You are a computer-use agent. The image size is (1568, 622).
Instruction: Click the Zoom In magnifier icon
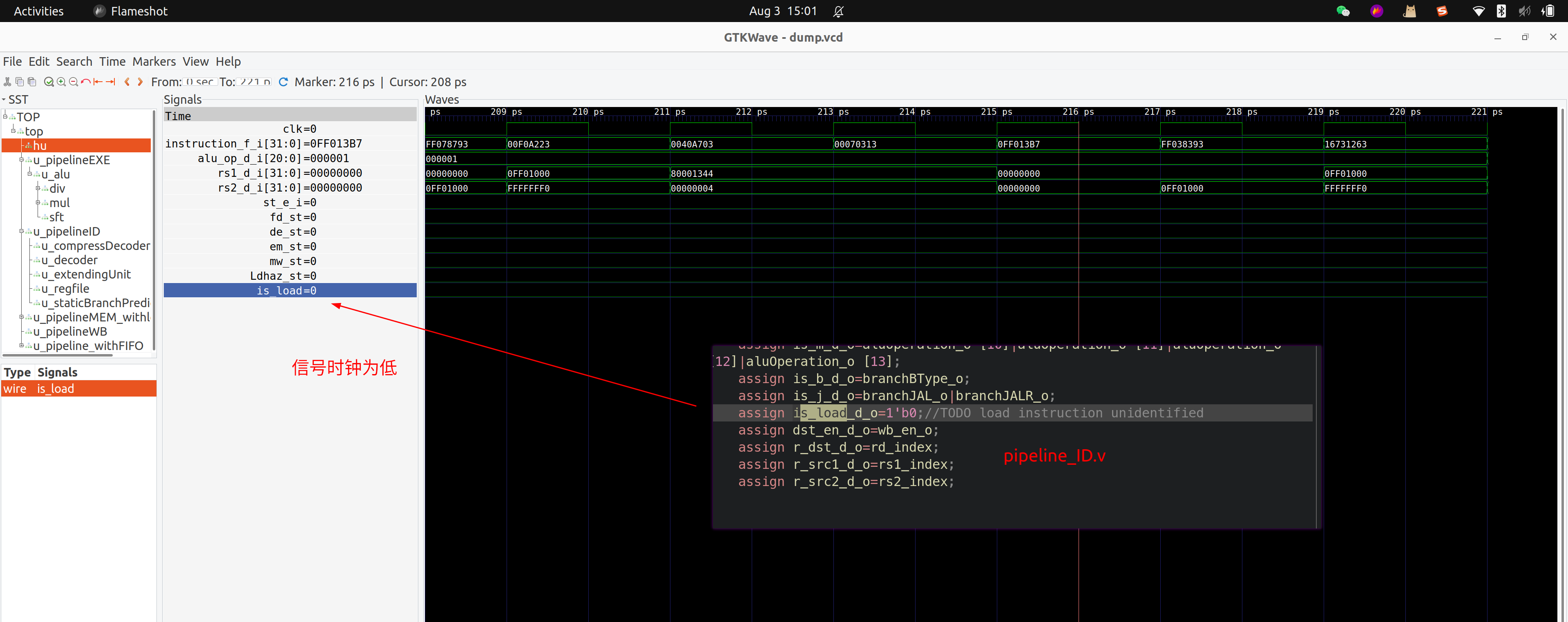click(61, 82)
